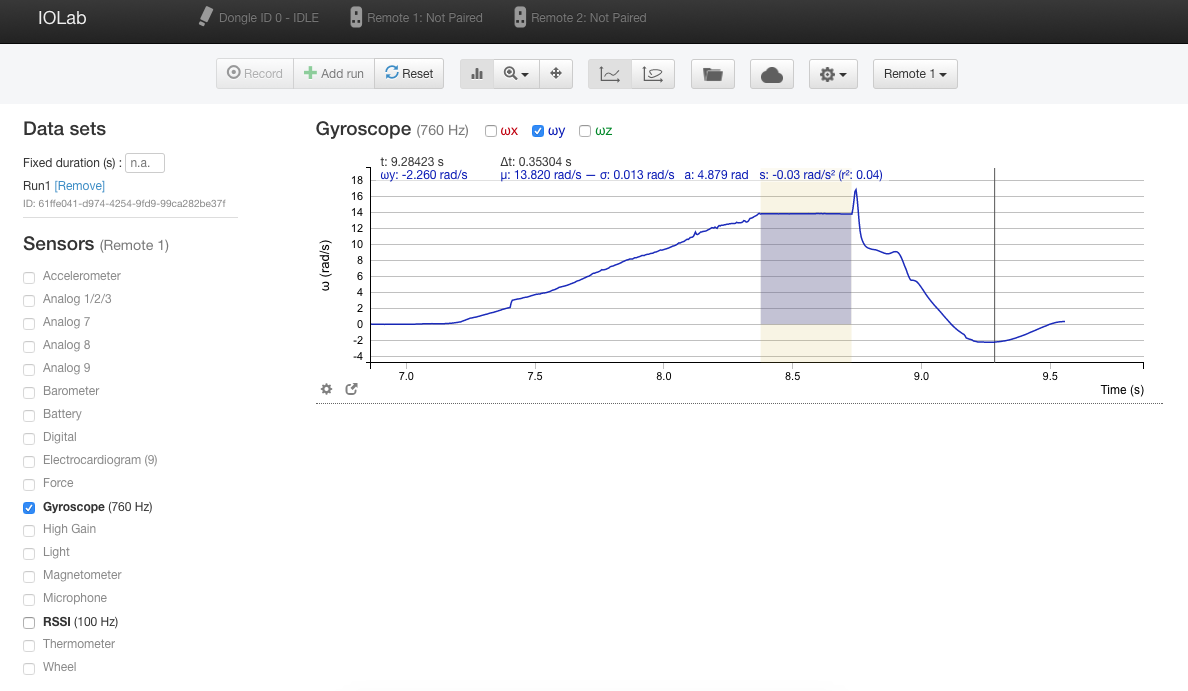This screenshot has height=691, width=1188.
Task: Switch to time-series chart view icon
Action: click(610, 73)
